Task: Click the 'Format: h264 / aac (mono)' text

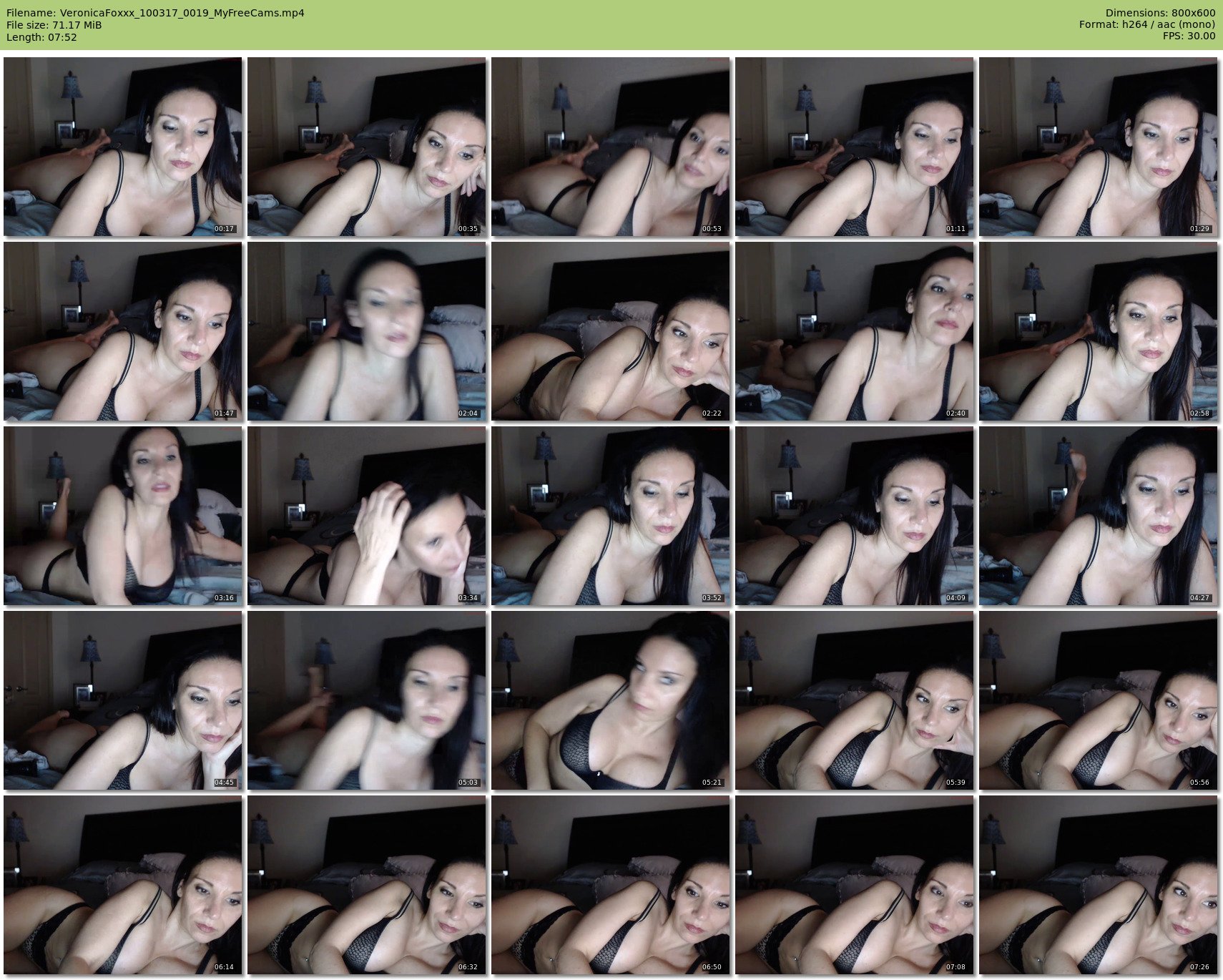Action: tap(1147, 25)
